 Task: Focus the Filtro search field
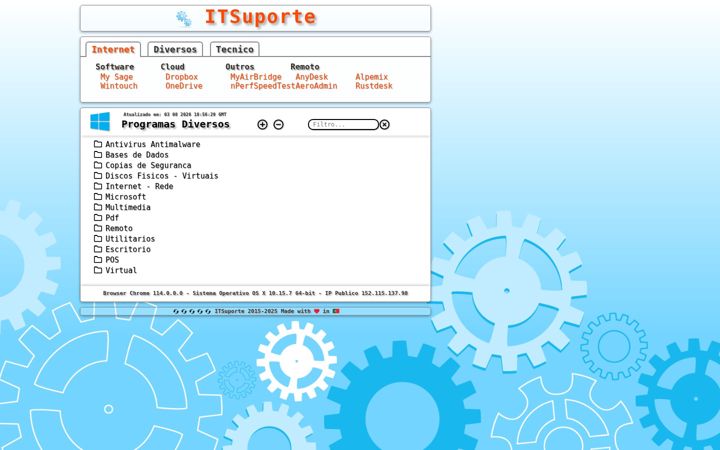343,124
